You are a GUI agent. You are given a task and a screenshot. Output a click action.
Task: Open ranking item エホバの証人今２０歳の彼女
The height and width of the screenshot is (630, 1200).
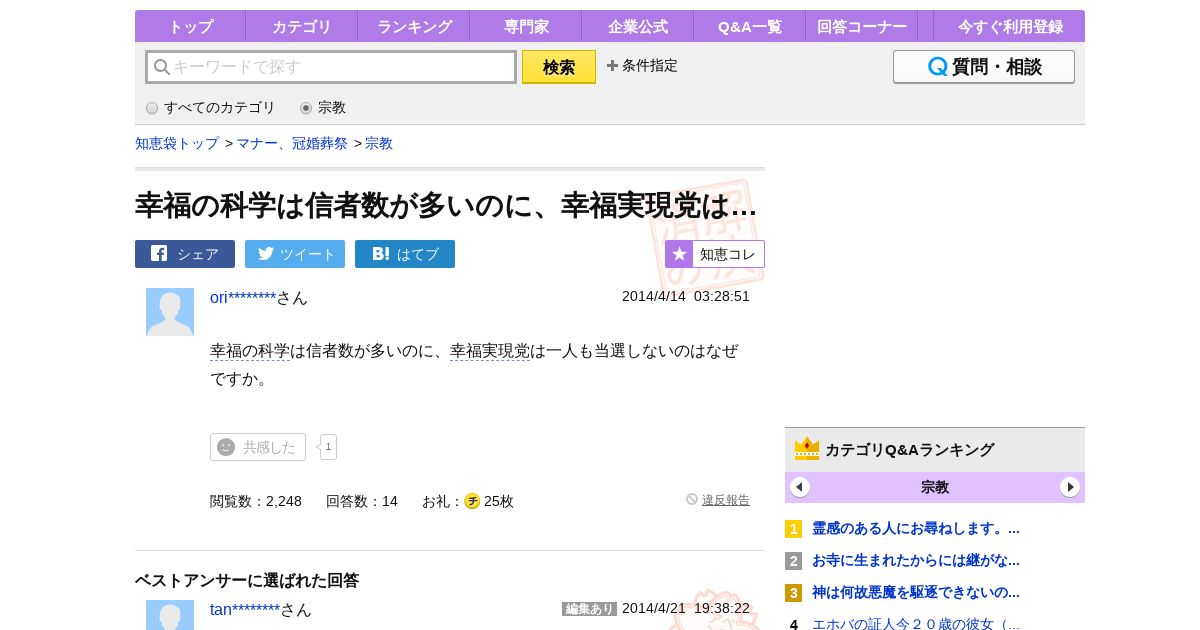(916, 624)
